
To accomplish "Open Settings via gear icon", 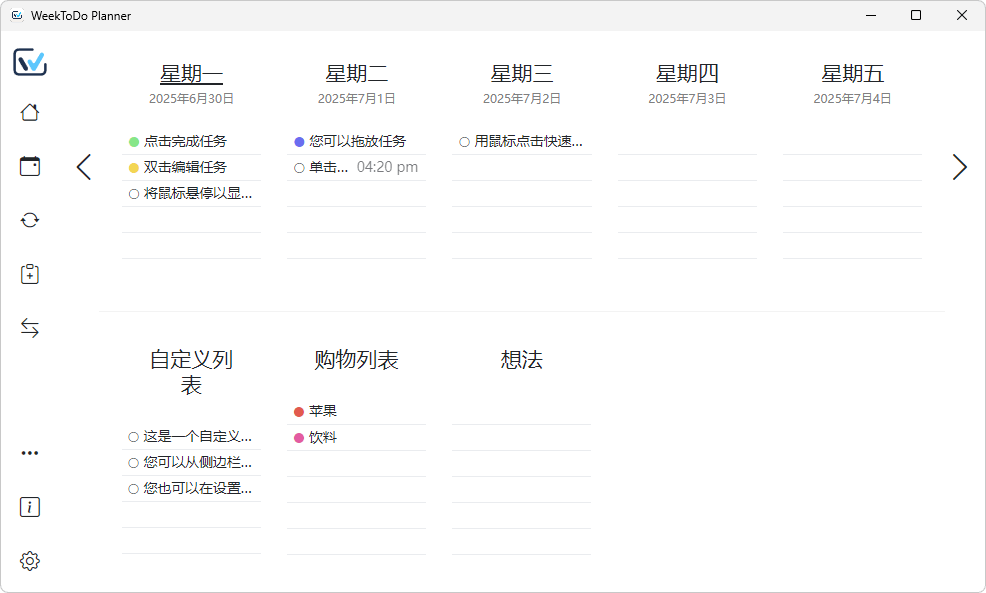I will tap(30, 561).
